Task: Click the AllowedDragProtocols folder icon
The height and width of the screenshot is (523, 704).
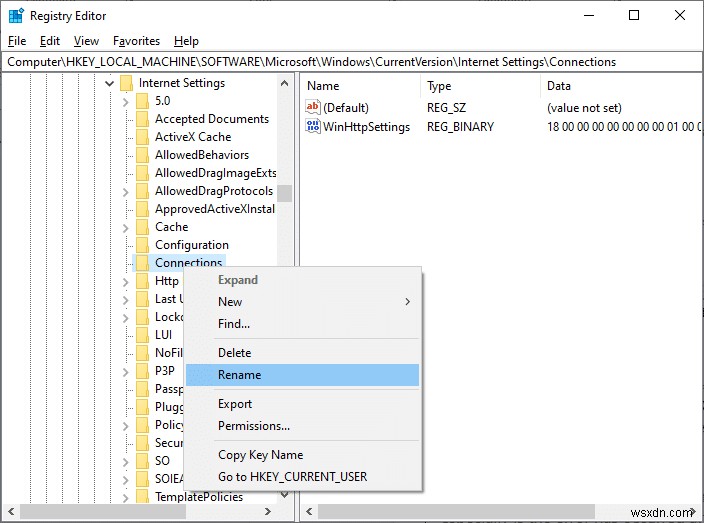Action: pos(142,191)
